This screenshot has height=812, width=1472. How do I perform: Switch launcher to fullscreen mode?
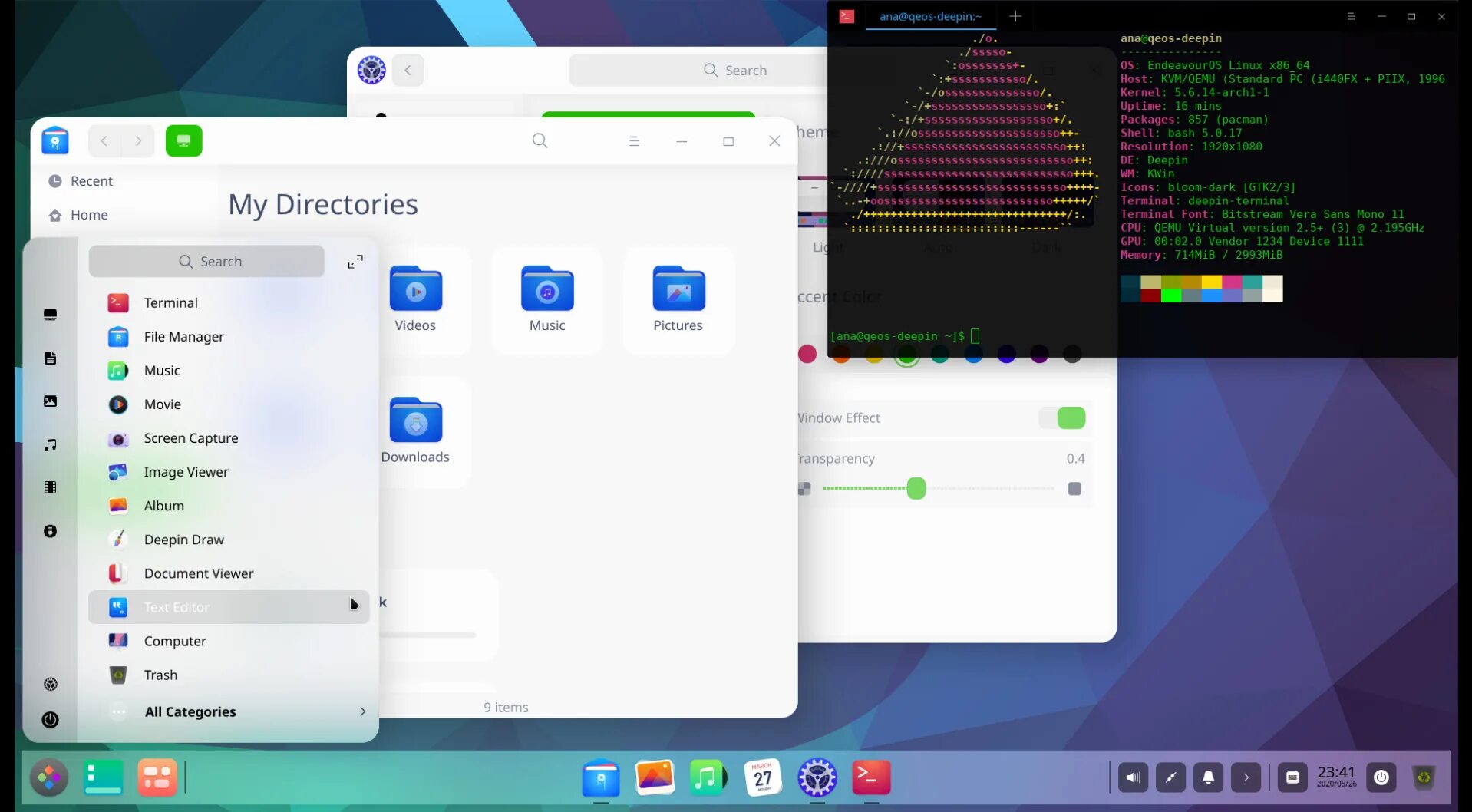[355, 262]
